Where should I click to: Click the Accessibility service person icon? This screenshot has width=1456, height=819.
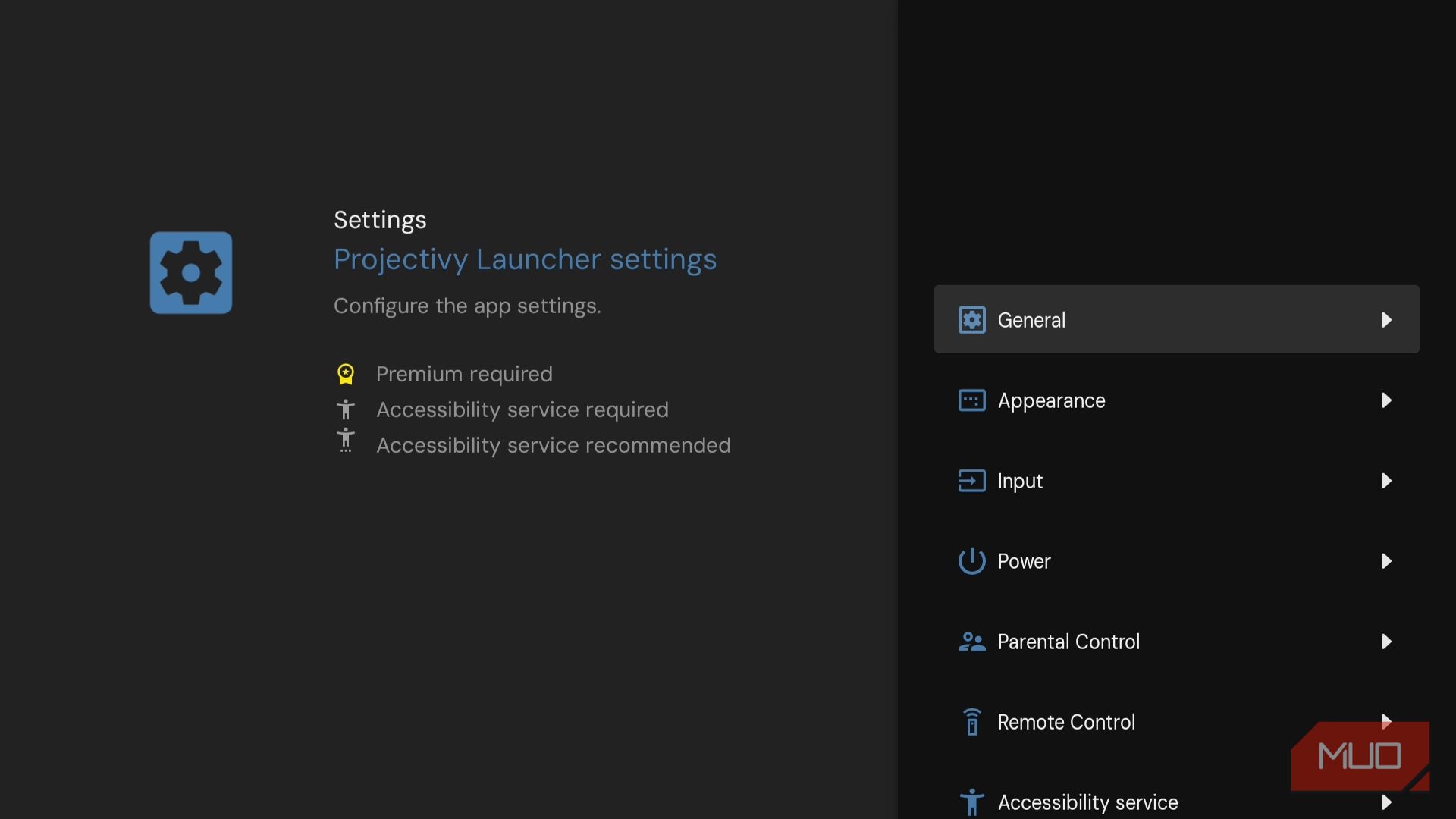click(x=971, y=802)
